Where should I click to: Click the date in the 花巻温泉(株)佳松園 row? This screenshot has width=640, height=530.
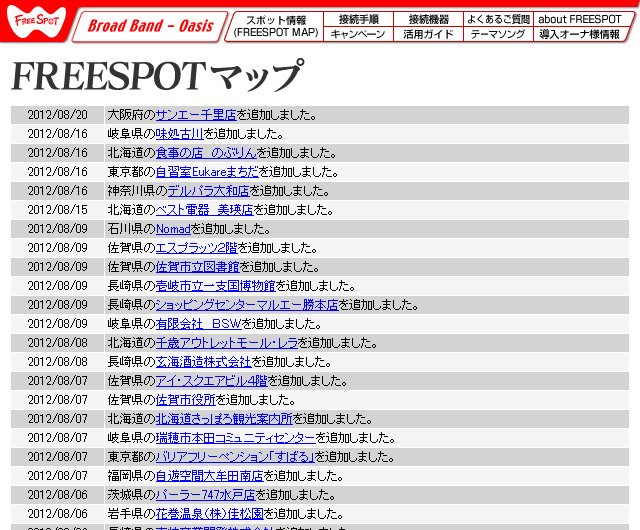point(58,513)
